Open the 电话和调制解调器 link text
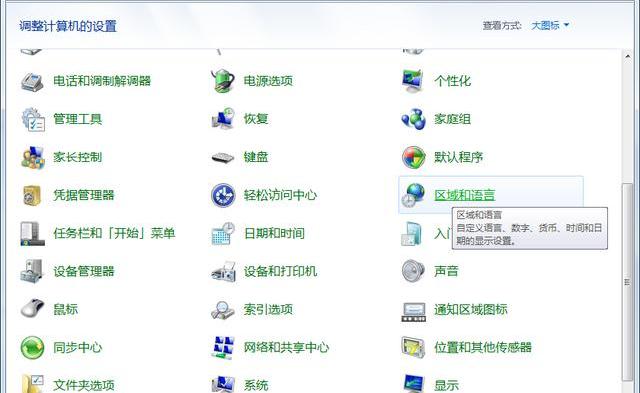Image resolution: width=640 pixels, height=393 pixels. [102, 81]
